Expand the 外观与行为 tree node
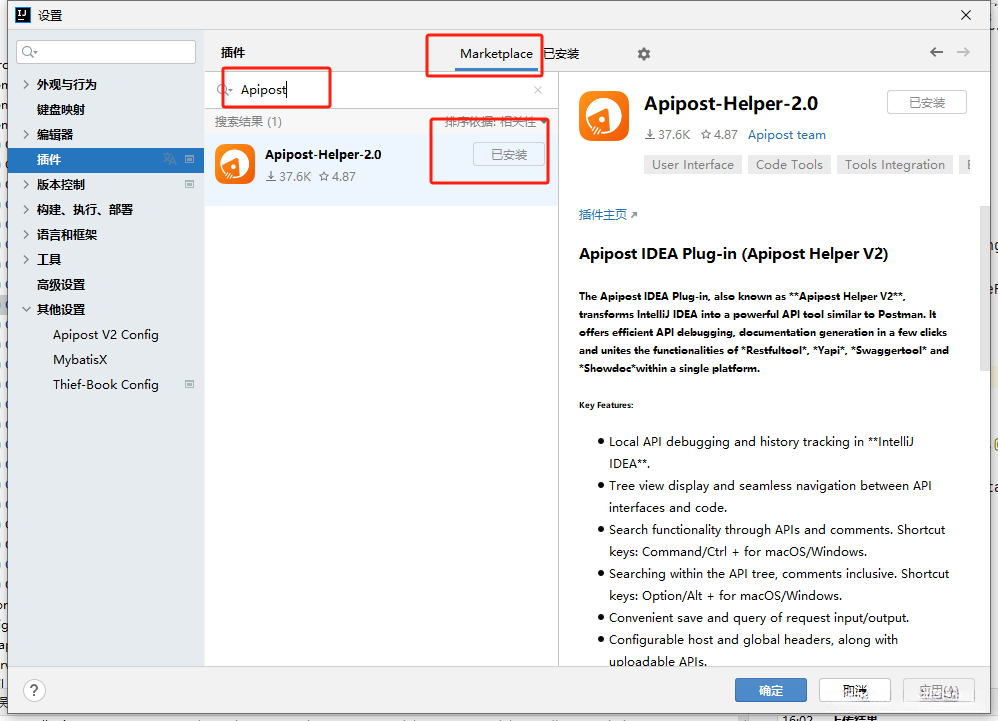The width and height of the screenshot is (998, 721). click(x=26, y=84)
